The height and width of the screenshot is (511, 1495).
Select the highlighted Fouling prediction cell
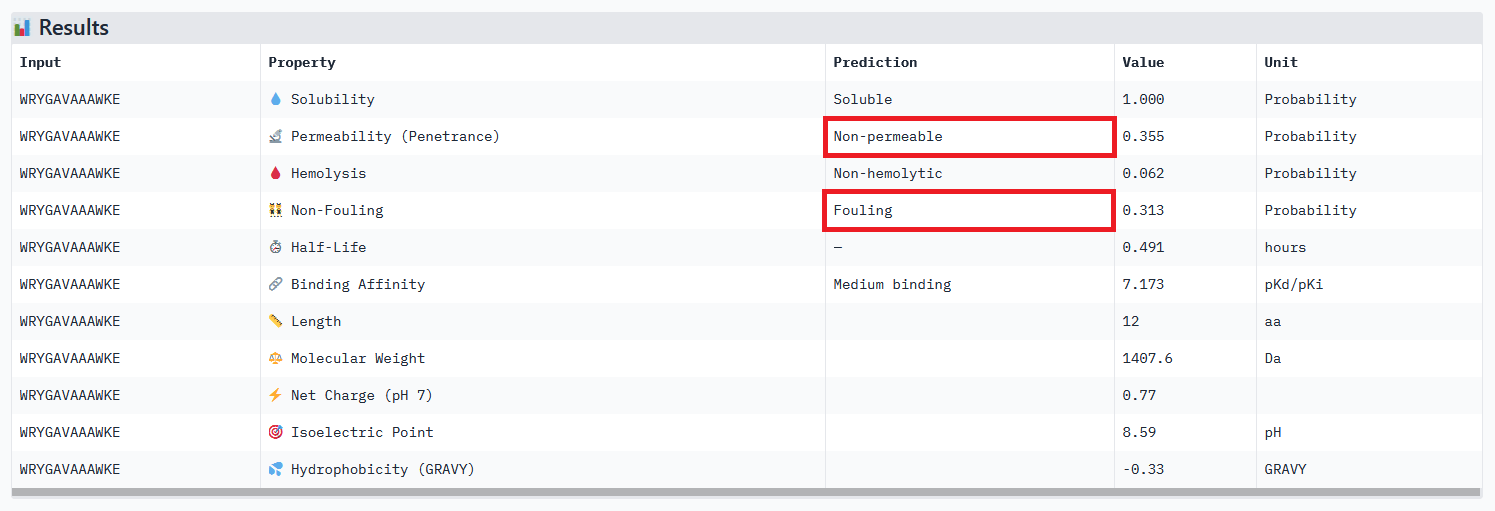tap(969, 210)
